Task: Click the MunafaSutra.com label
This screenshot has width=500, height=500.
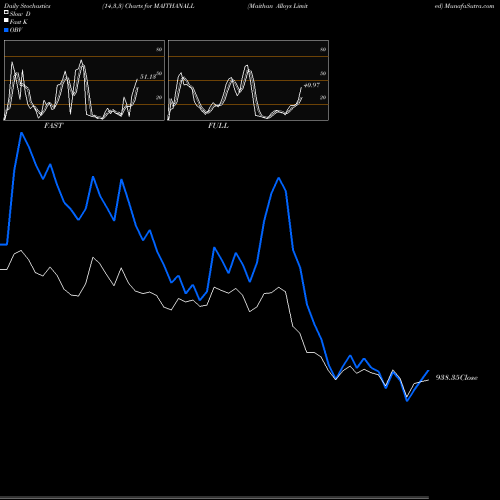Action: coord(469,6)
